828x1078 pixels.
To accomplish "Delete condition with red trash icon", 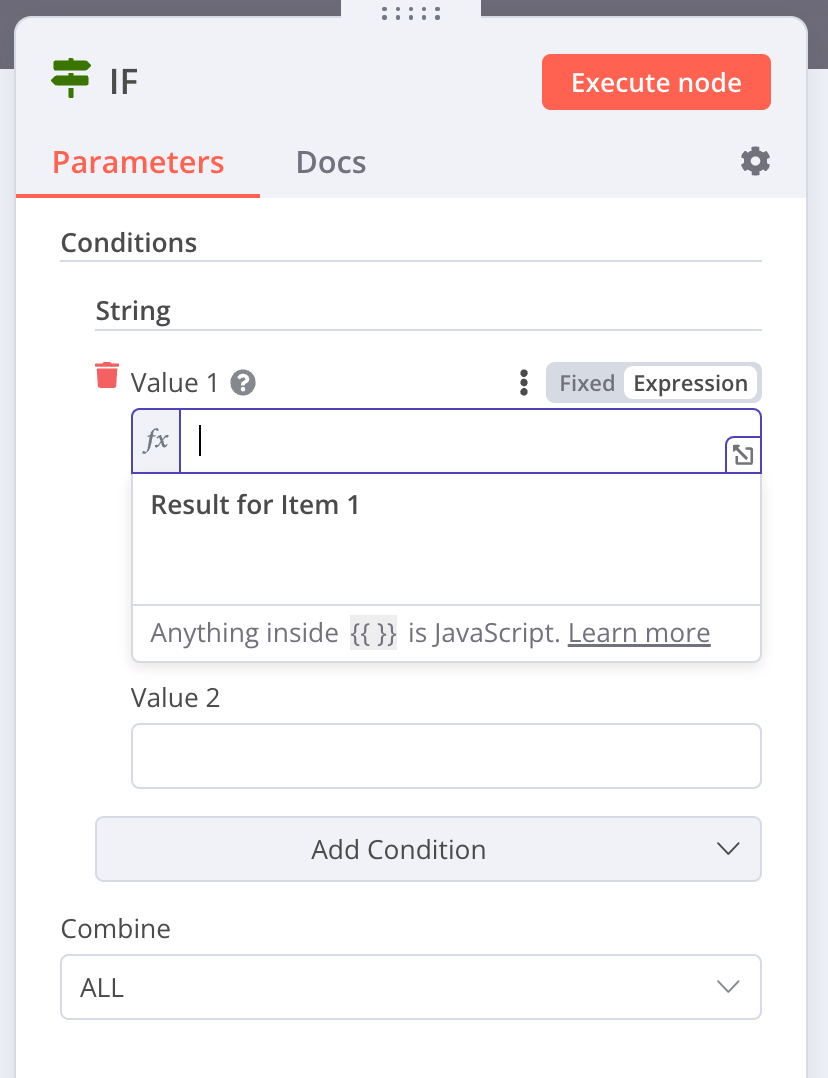I will 106,376.
